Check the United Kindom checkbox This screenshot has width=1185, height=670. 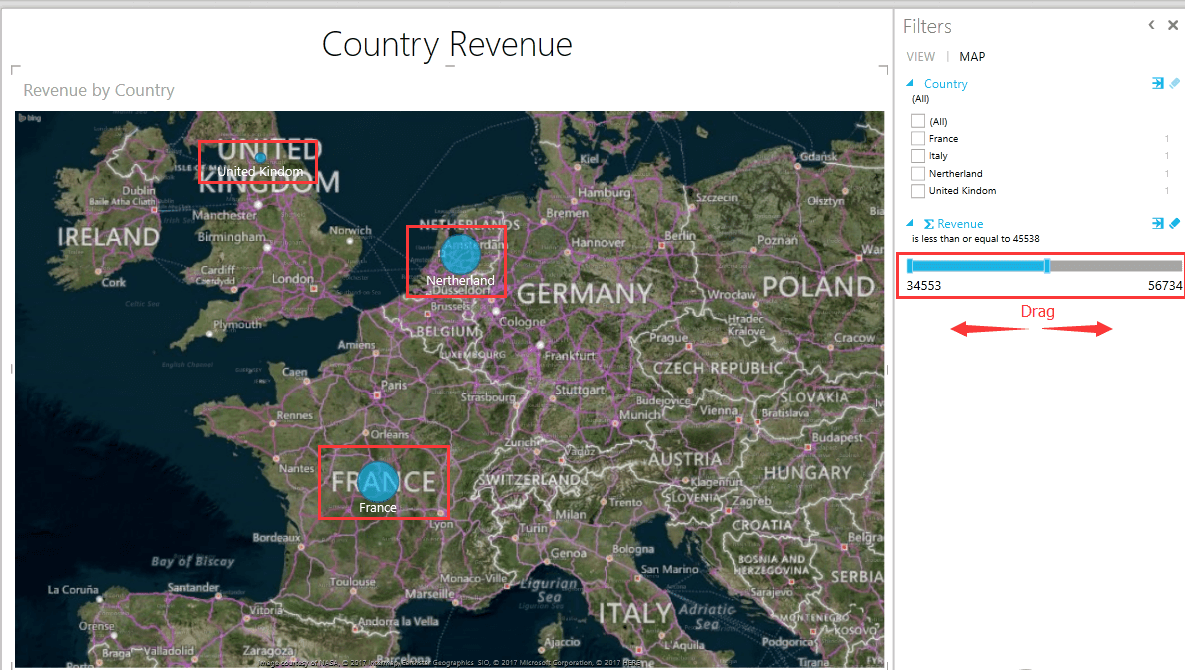pyautogui.click(x=917, y=190)
